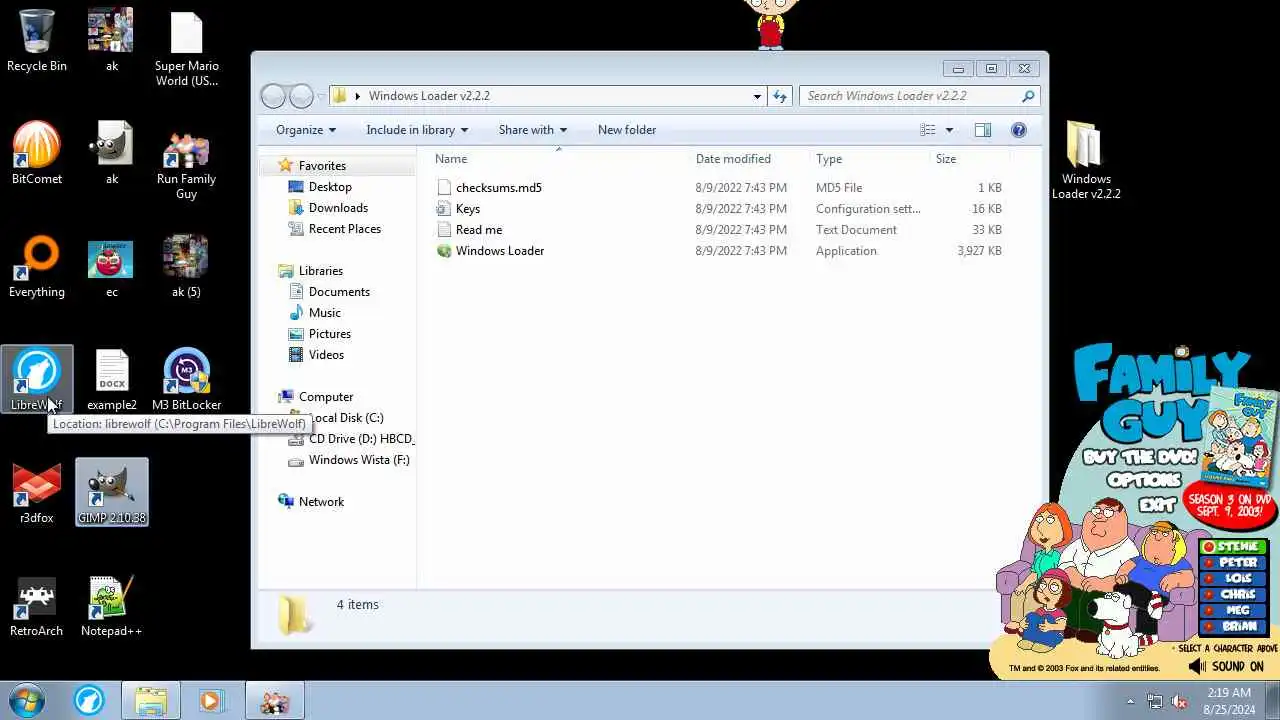1280x720 pixels.
Task: Change view using the views icon button
Action: tap(928, 130)
